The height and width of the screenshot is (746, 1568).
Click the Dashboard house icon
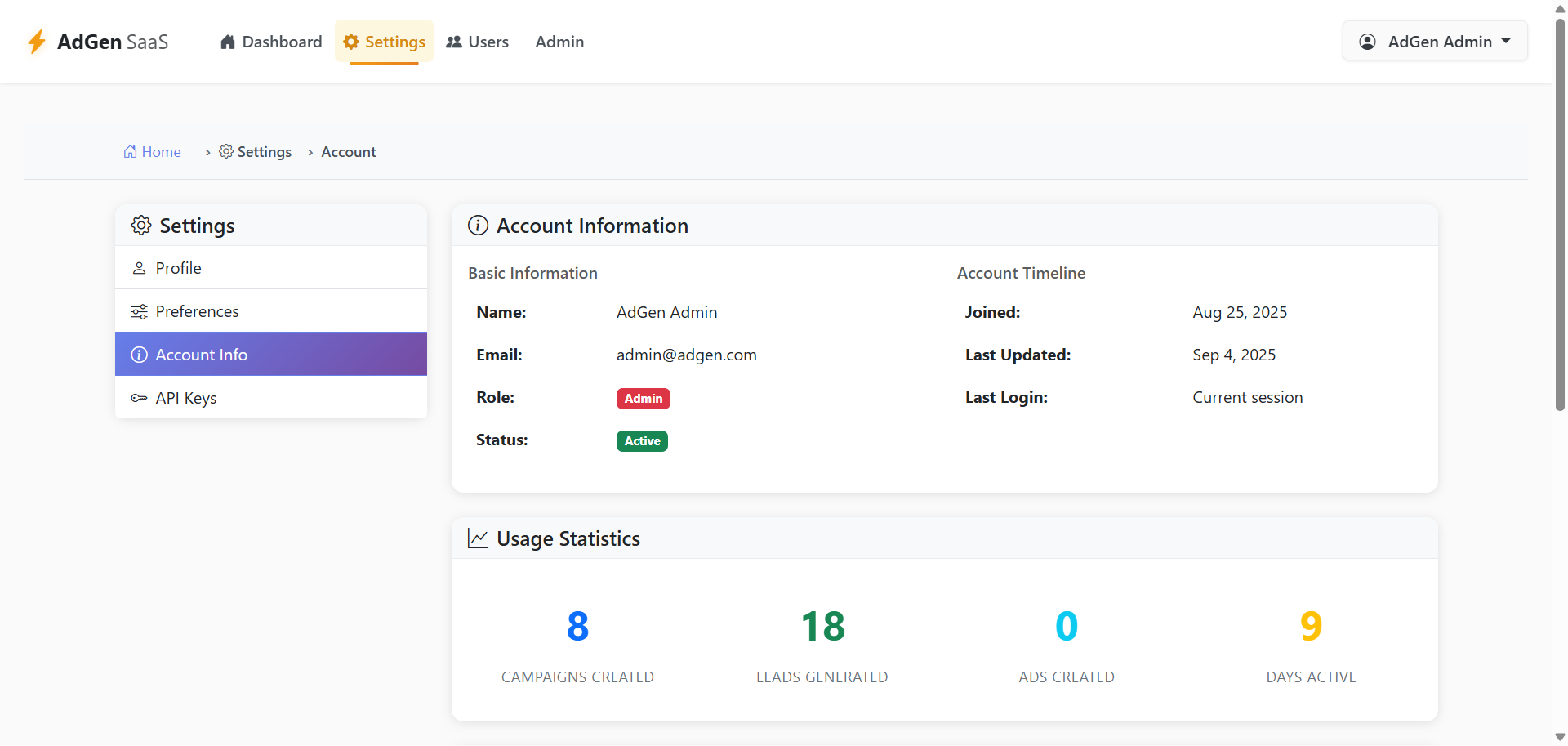point(228,42)
